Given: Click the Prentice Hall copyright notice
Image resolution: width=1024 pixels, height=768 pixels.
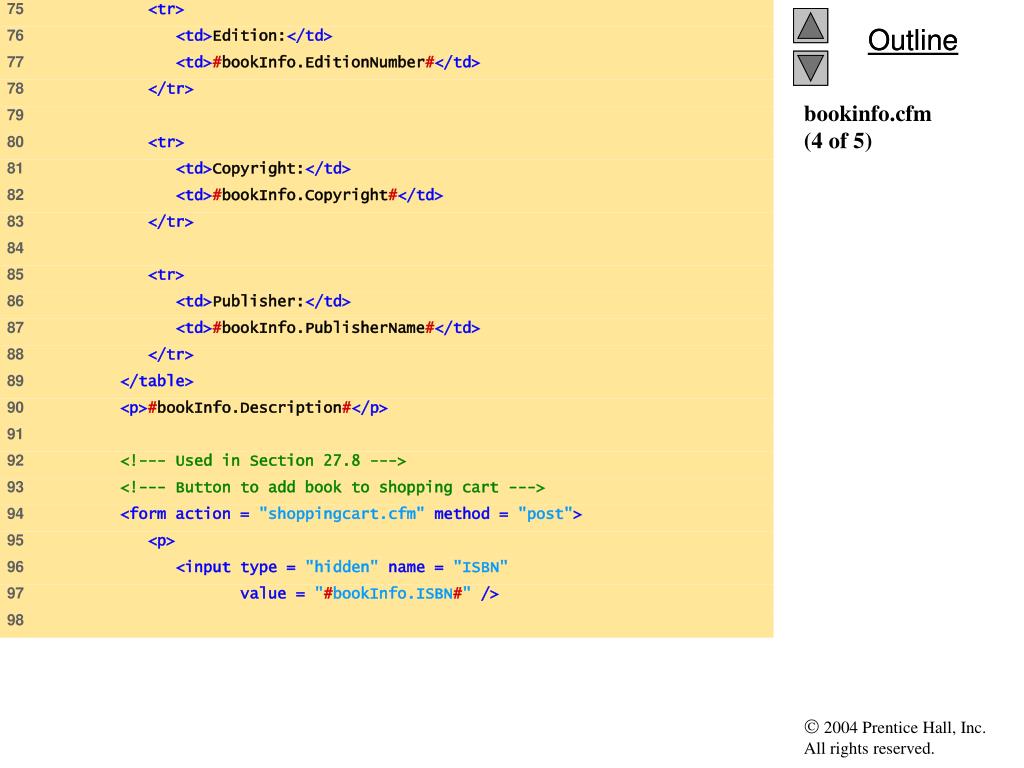Looking at the screenshot, I should pyautogui.click(x=895, y=728).
